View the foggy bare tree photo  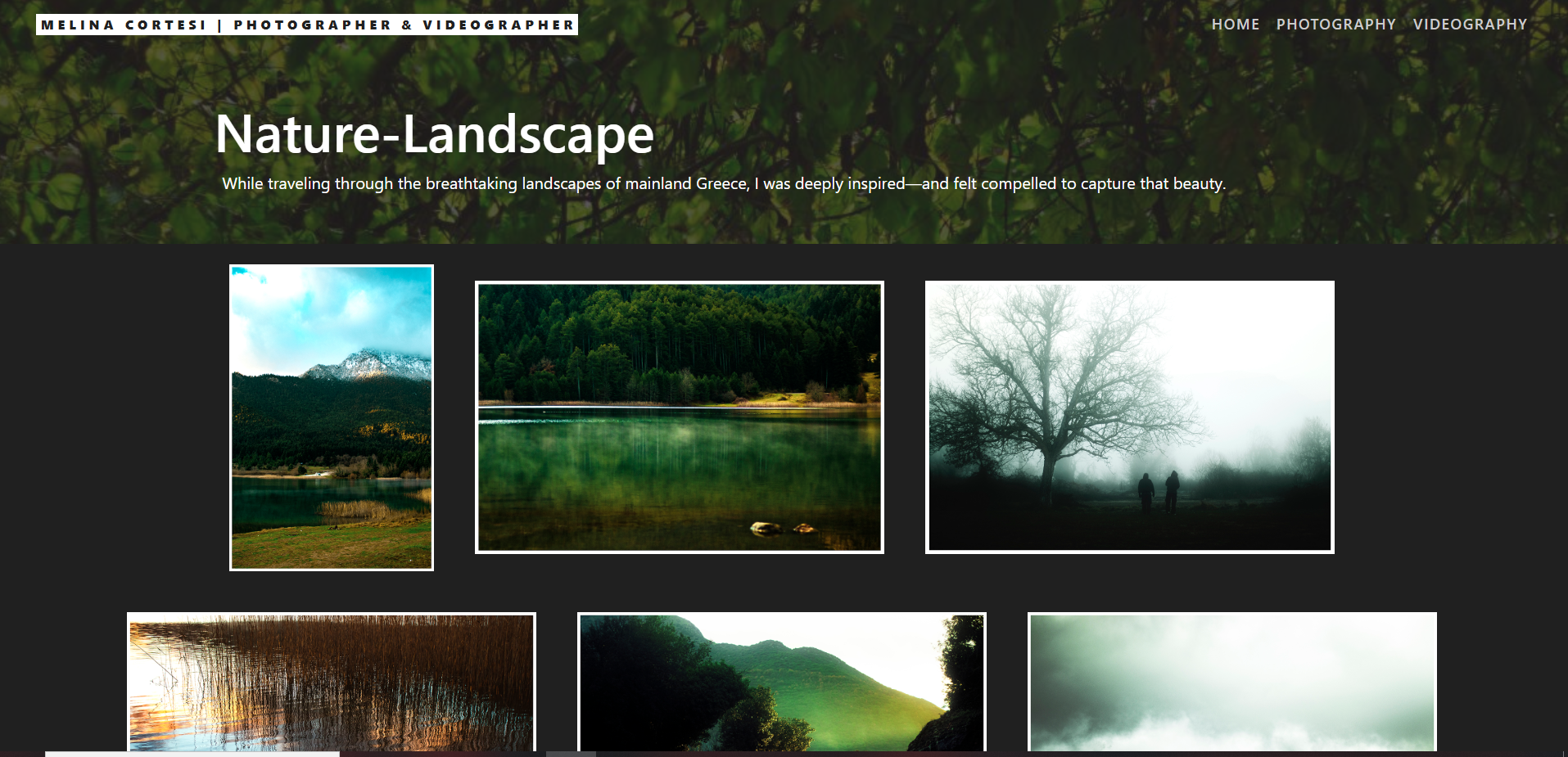(x=1129, y=417)
